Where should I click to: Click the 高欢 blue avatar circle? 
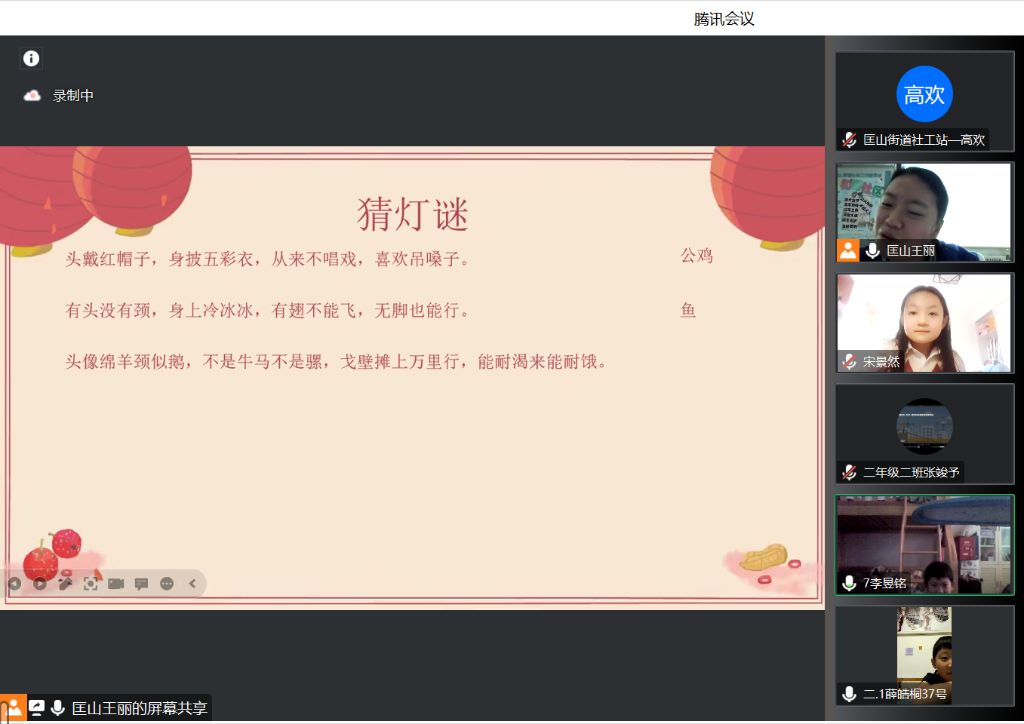pyautogui.click(x=924, y=94)
